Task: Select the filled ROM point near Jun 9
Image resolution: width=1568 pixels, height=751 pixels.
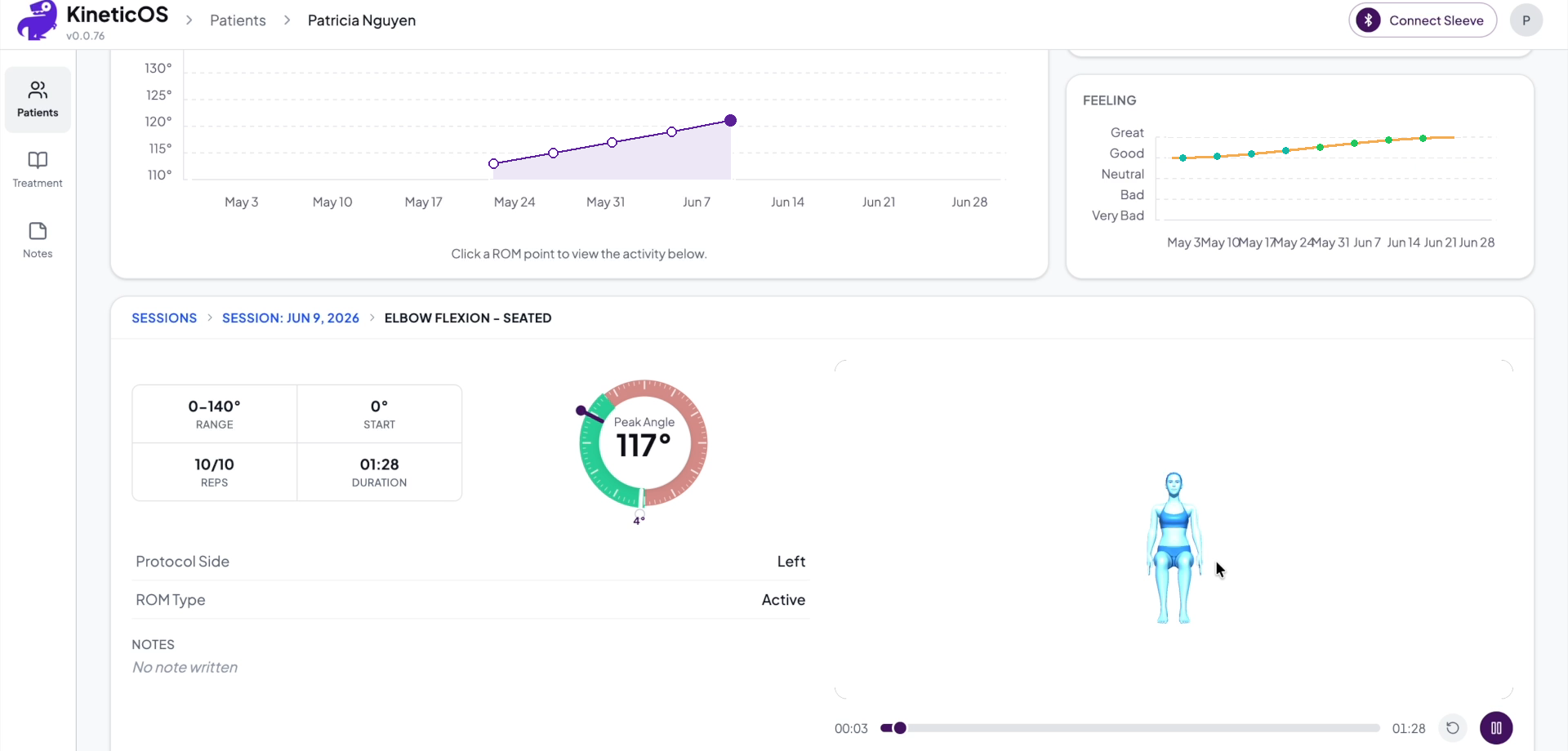Action: tap(731, 121)
